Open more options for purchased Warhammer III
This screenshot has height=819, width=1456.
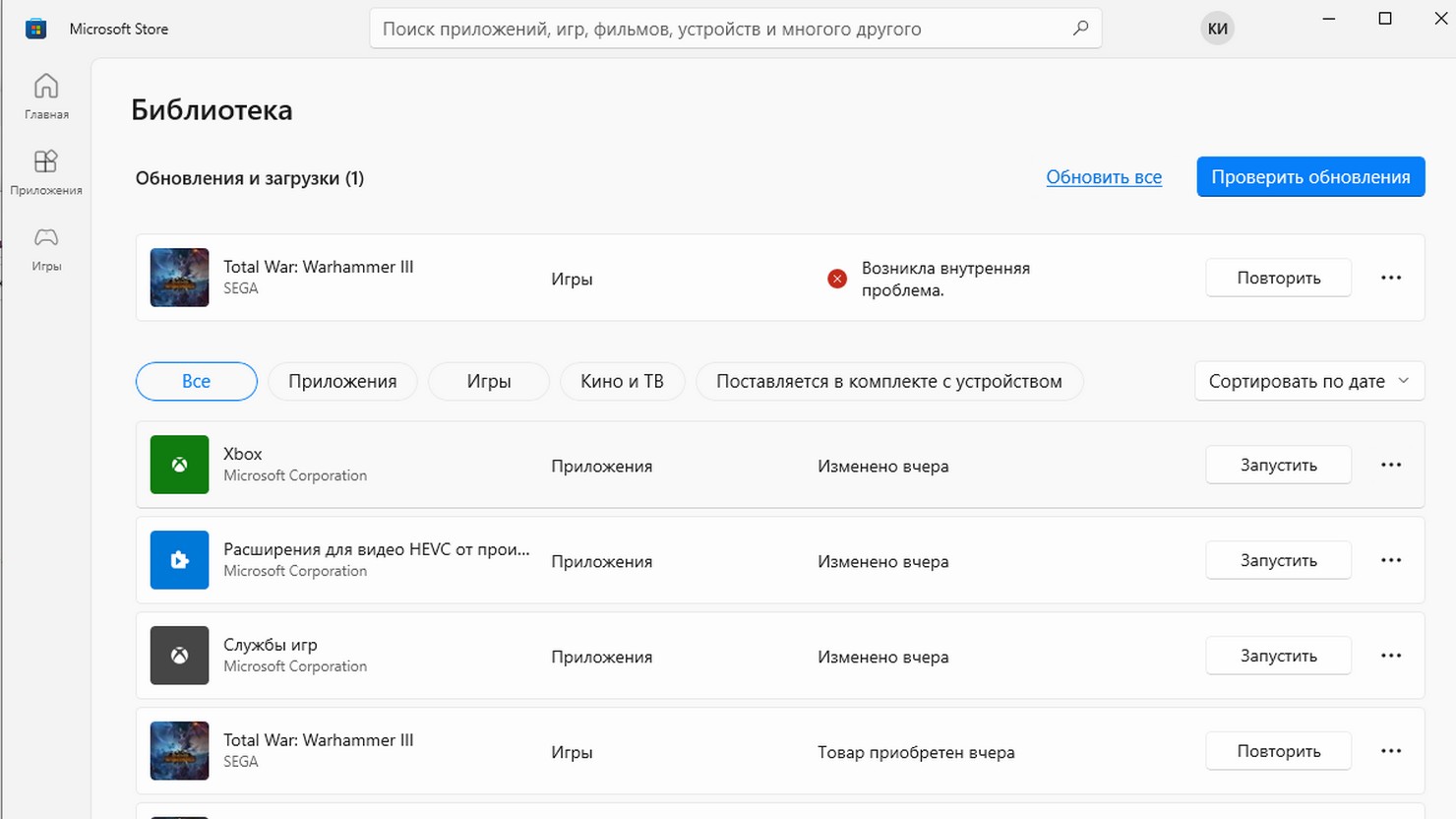point(1391,751)
